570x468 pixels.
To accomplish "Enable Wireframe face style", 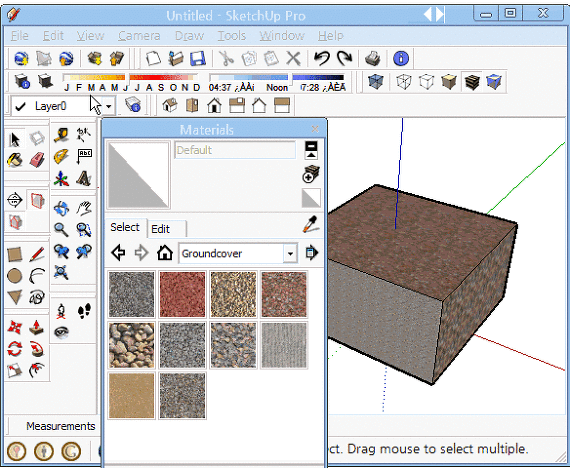I will (404, 81).
